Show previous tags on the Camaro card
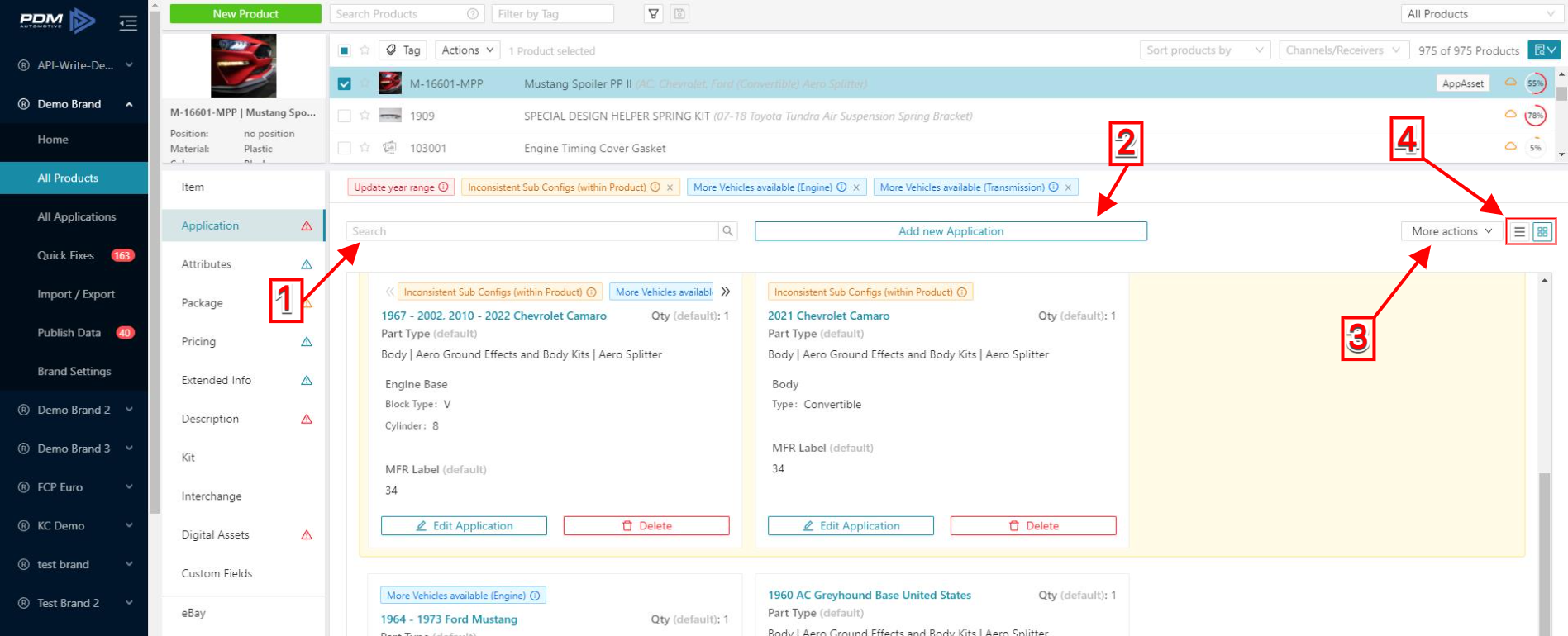This screenshot has height=636, width=1568. point(390,292)
